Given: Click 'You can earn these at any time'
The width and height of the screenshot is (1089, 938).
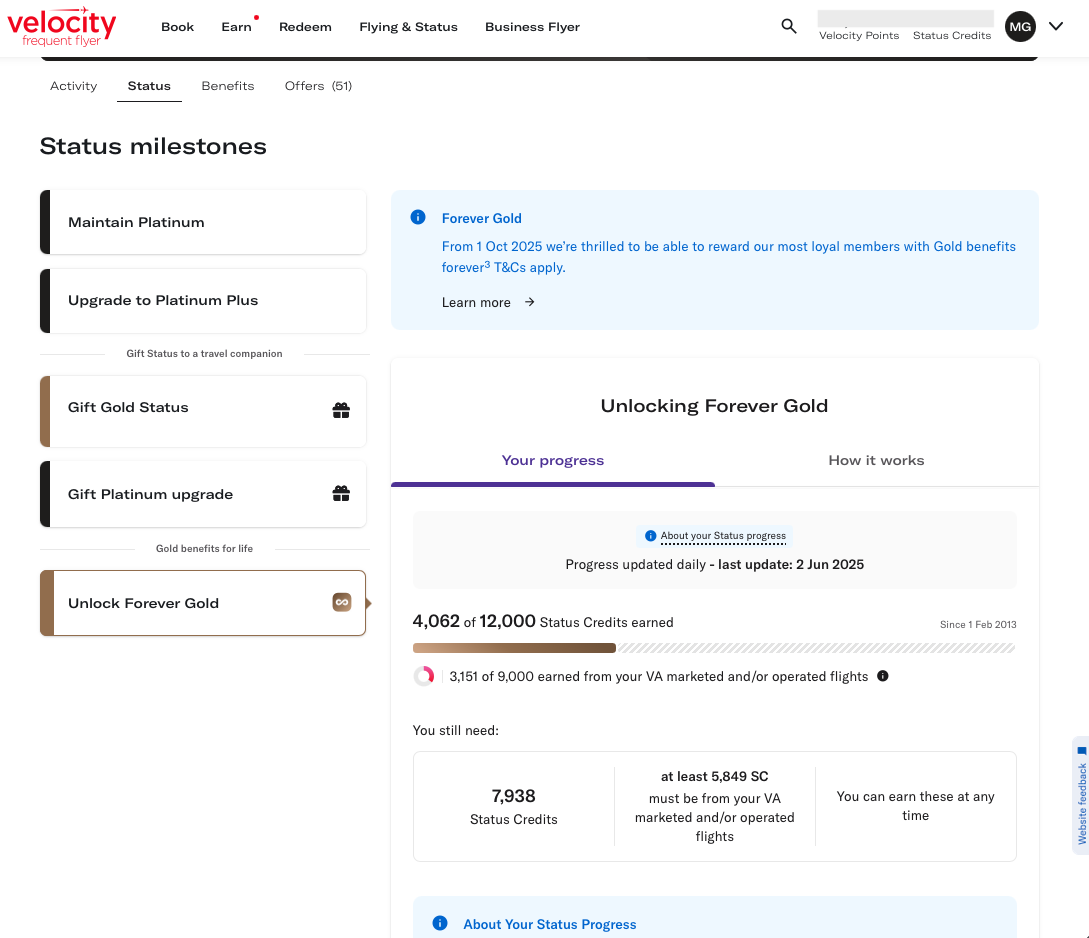Looking at the screenshot, I should tap(915, 806).
